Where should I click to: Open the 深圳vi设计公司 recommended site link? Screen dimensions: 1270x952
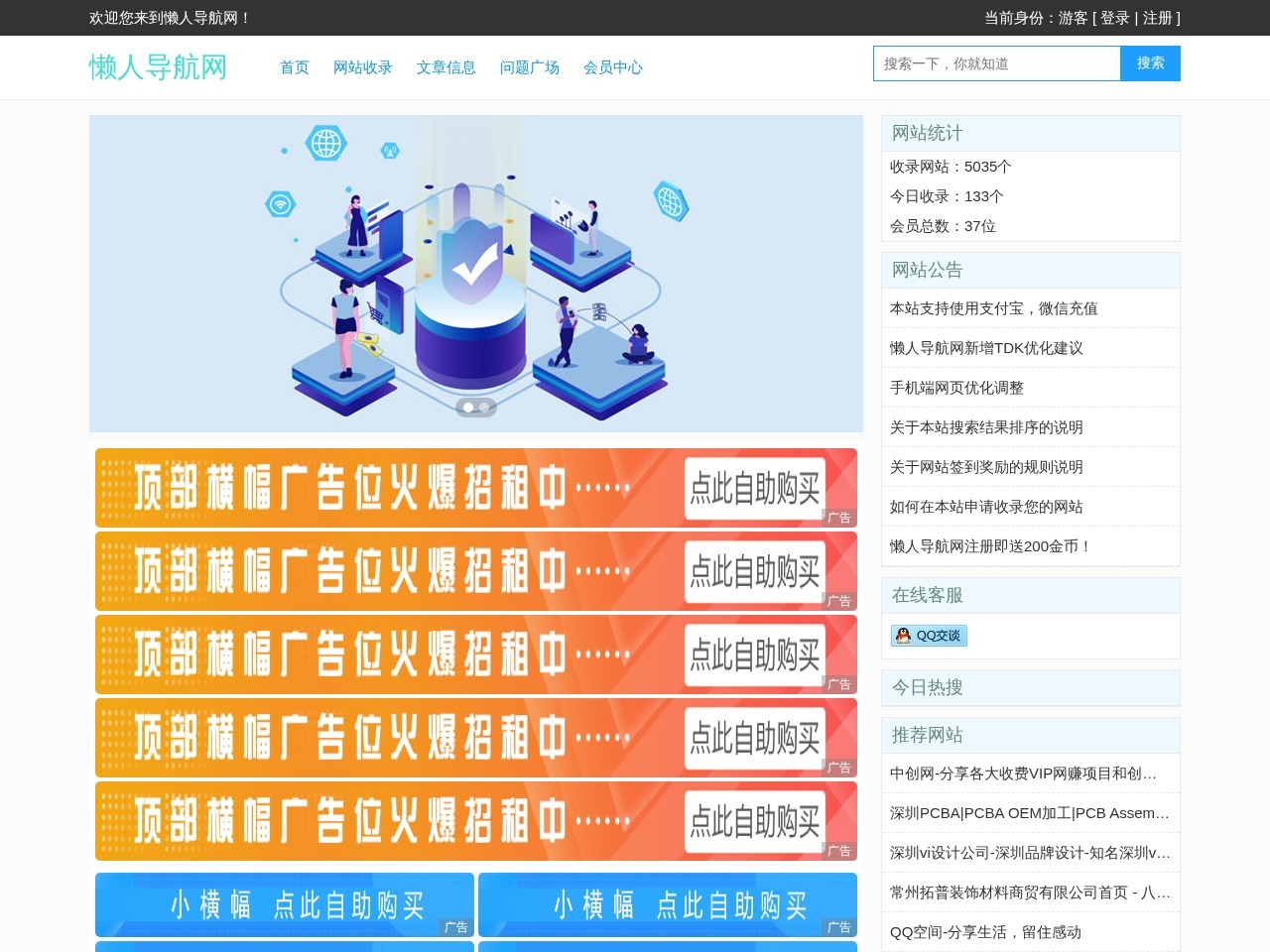click(1030, 853)
